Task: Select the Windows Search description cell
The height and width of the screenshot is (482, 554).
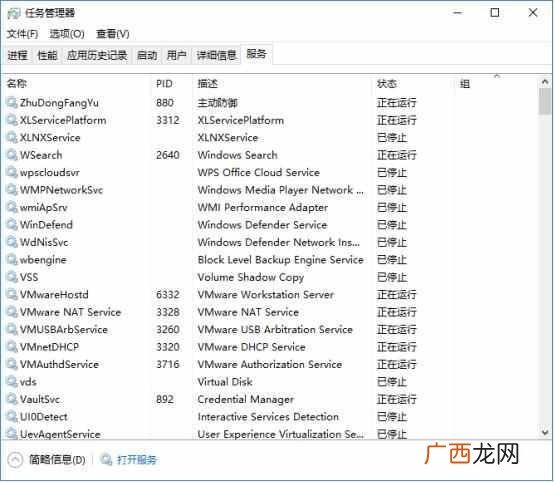Action: pos(237,155)
